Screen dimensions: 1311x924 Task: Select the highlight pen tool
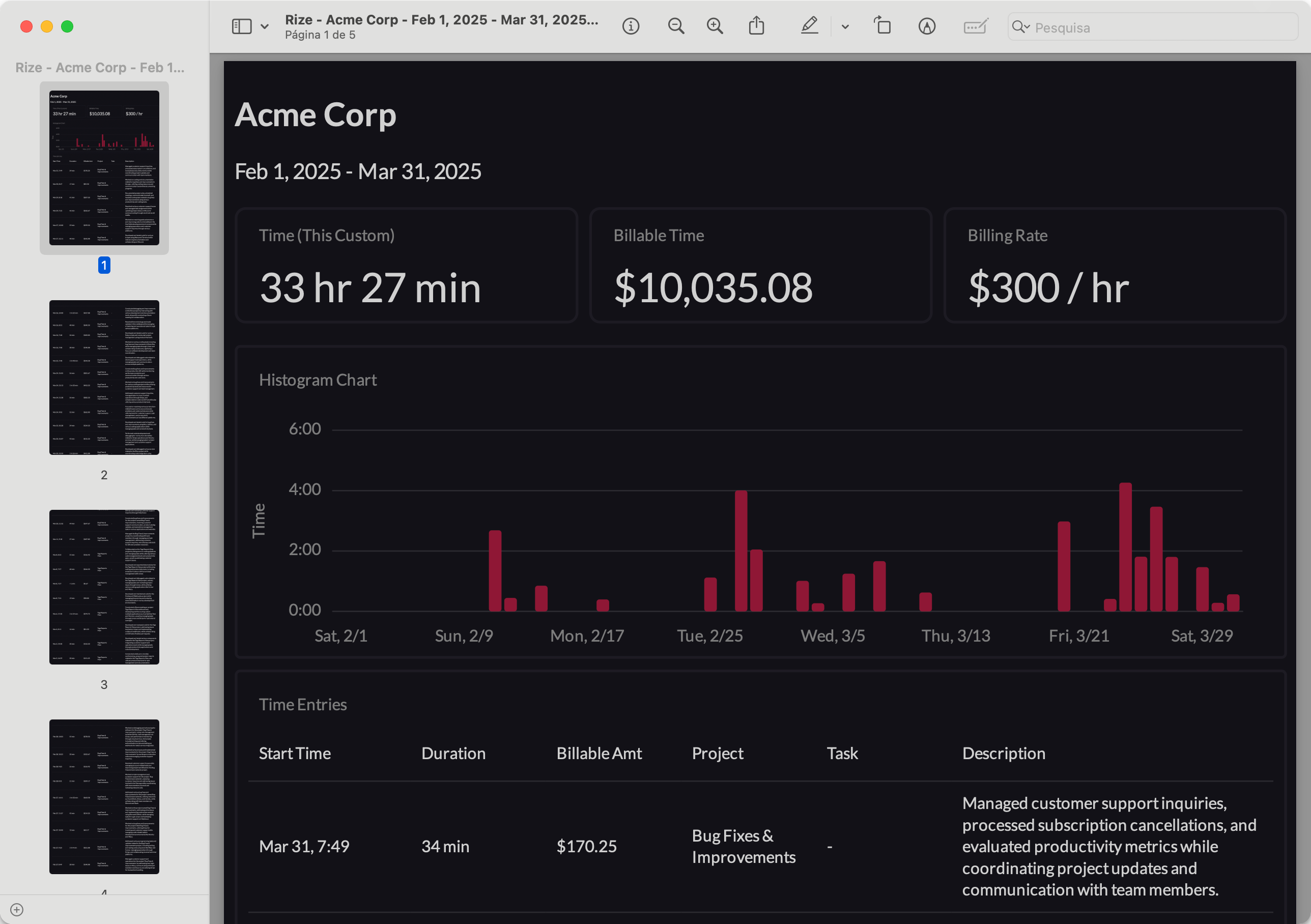[x=810, y=25]
